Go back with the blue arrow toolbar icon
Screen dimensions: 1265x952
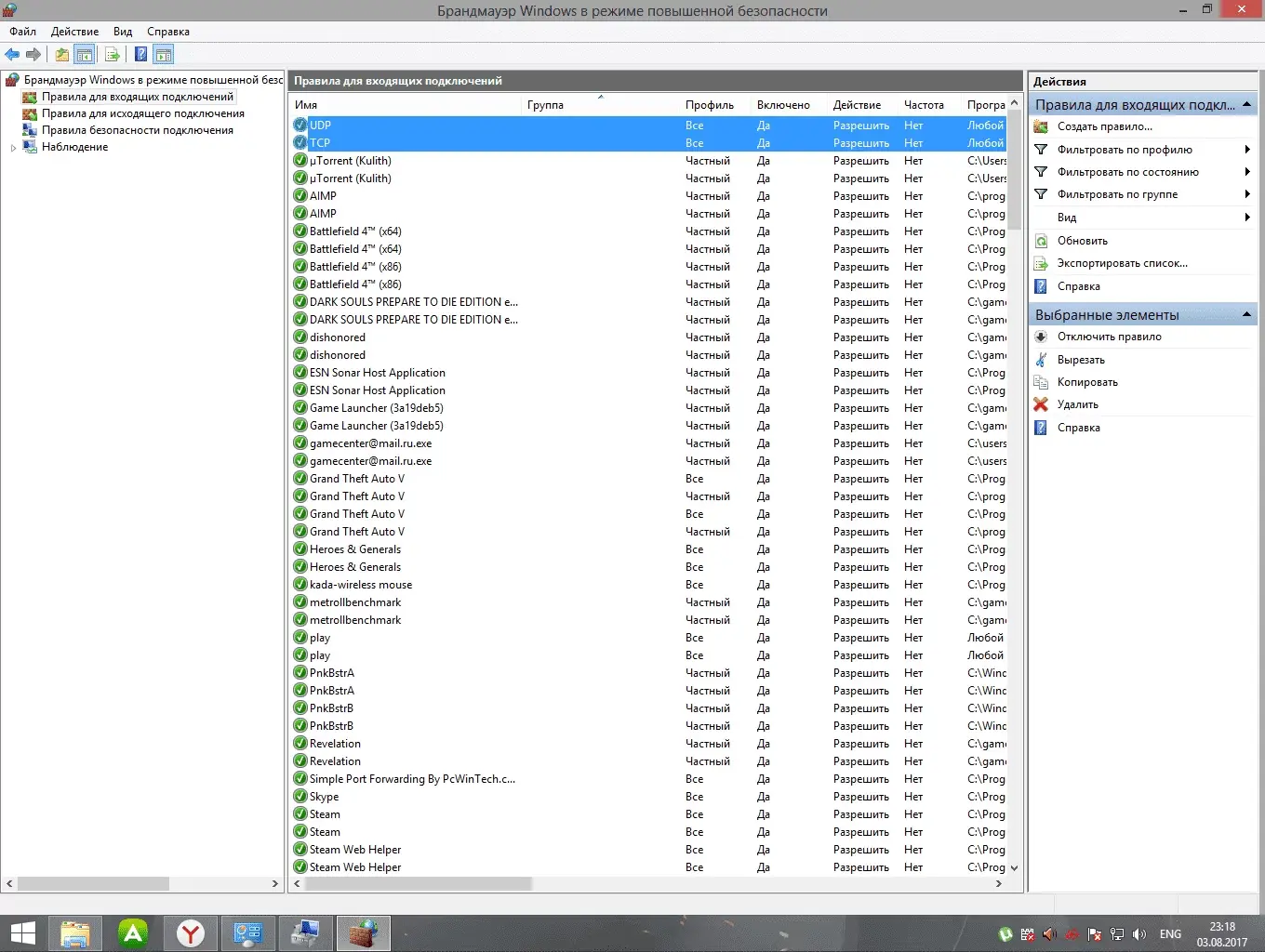coord(12,55)
